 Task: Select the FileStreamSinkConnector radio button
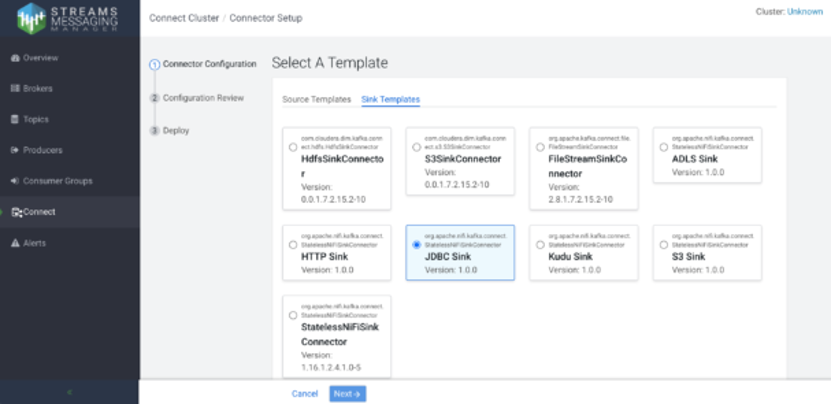pyautogui.click(x=540, y=147)
